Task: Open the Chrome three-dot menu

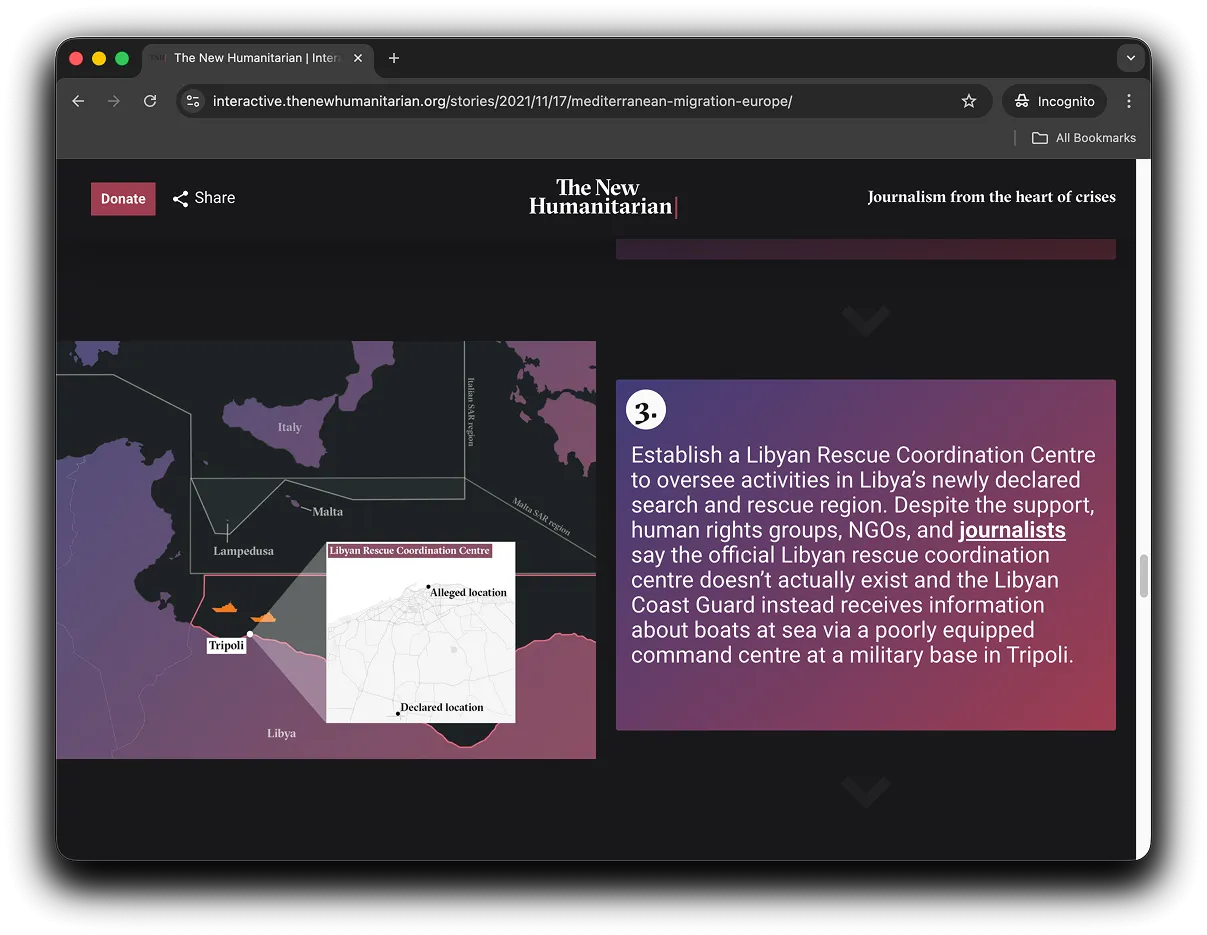Action: point(1129,101)
